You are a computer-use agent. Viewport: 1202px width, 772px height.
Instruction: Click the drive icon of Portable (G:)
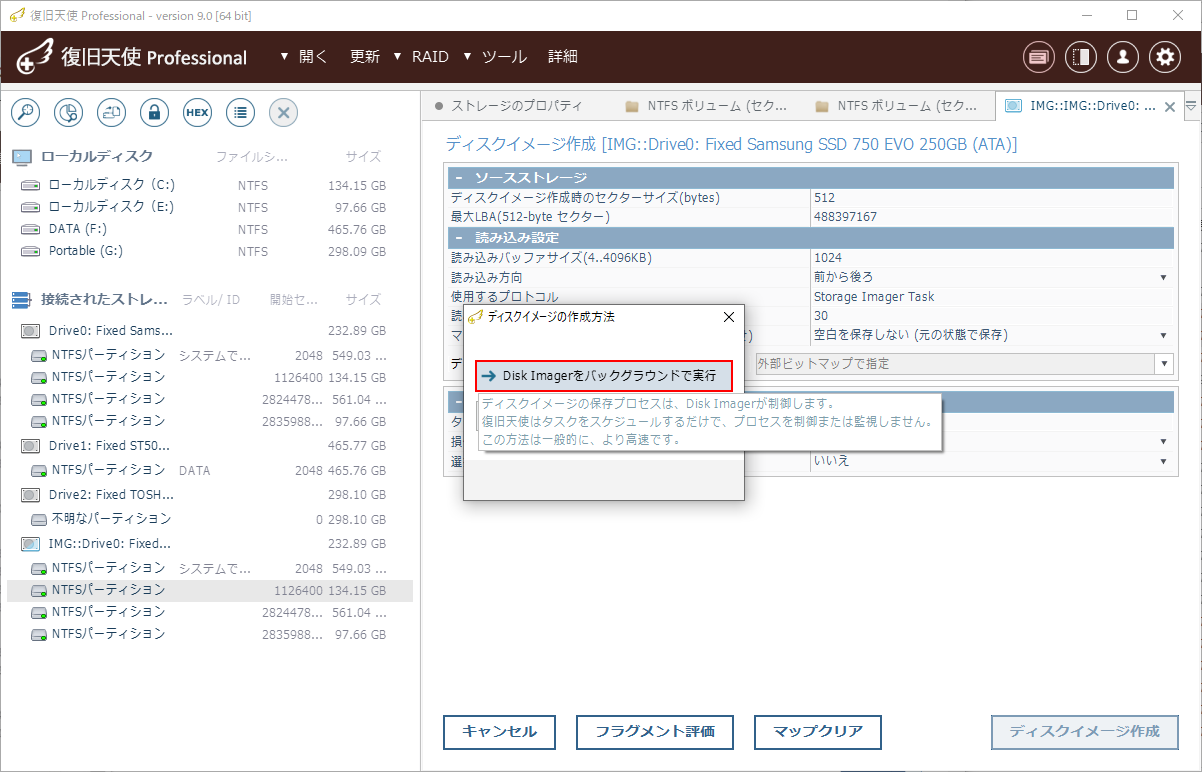pyautogui.click(x=30, y=252)
